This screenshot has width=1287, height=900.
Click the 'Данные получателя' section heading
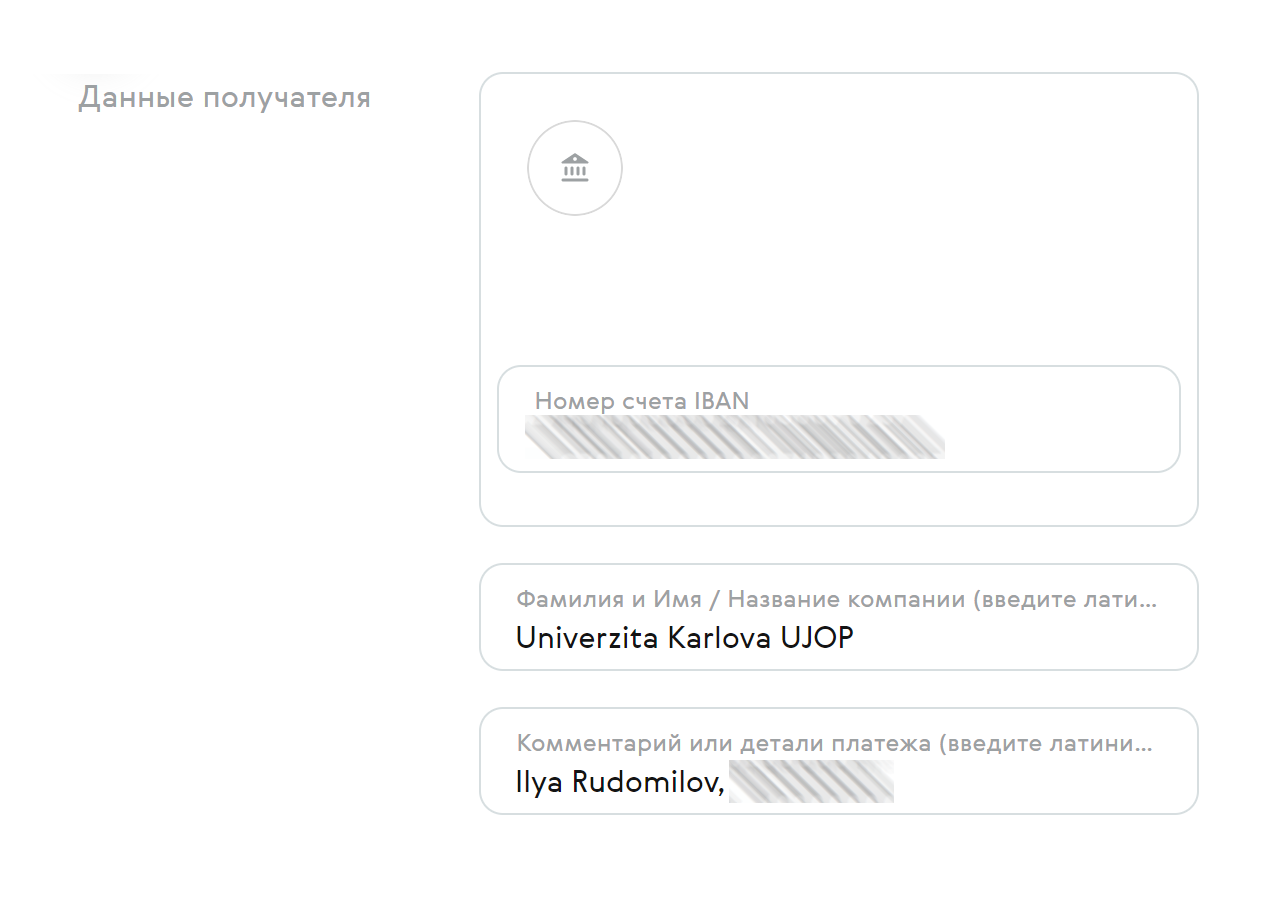pos(225,98)
